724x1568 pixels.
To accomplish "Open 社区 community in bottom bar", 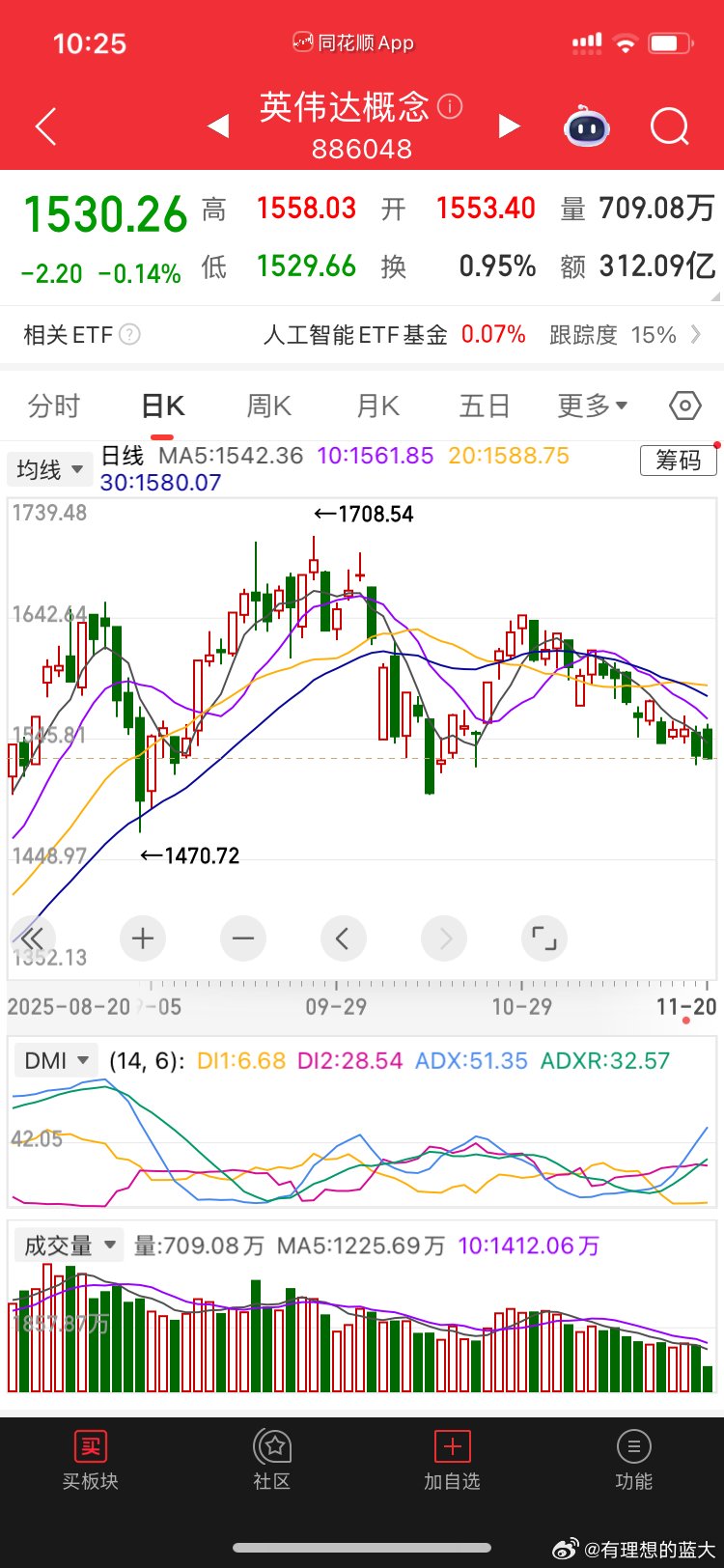I will tap(272, 1461).
